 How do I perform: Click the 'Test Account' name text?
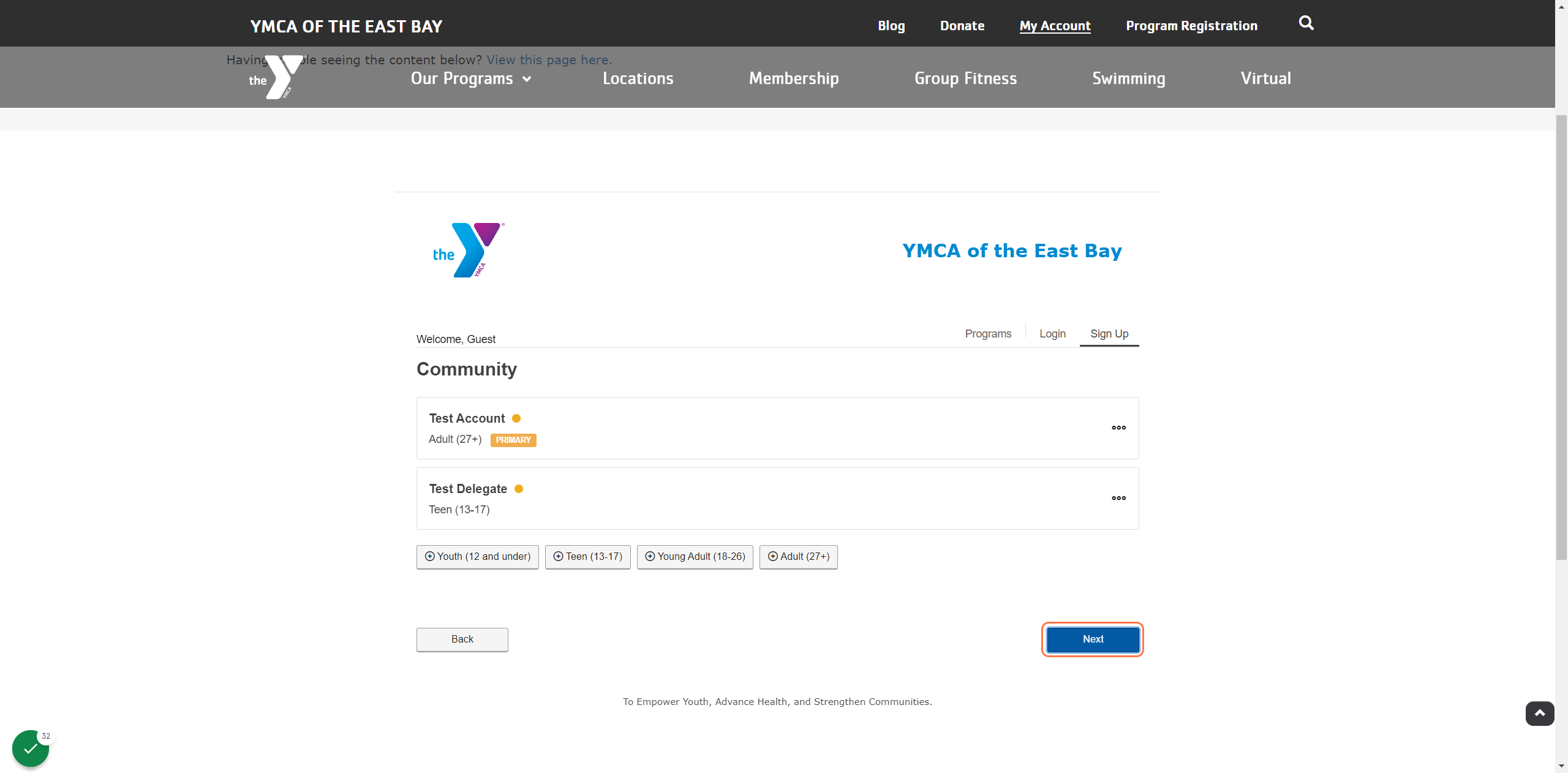pos(467,418)
